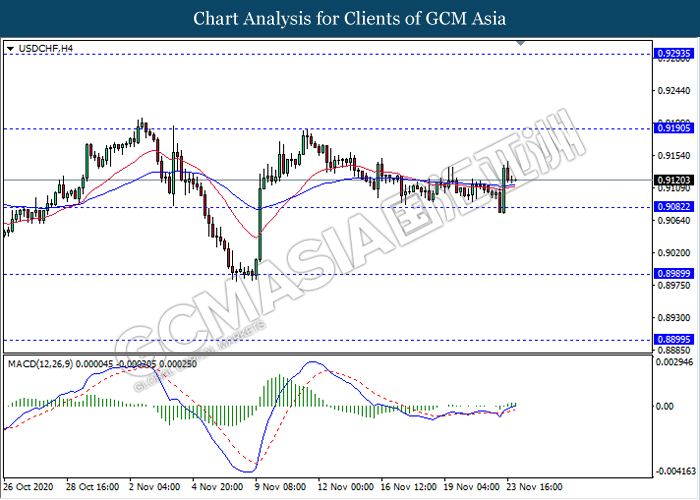
Task: Click the 16 Nov 12:00 time label
Action: (x=408, y=487)
